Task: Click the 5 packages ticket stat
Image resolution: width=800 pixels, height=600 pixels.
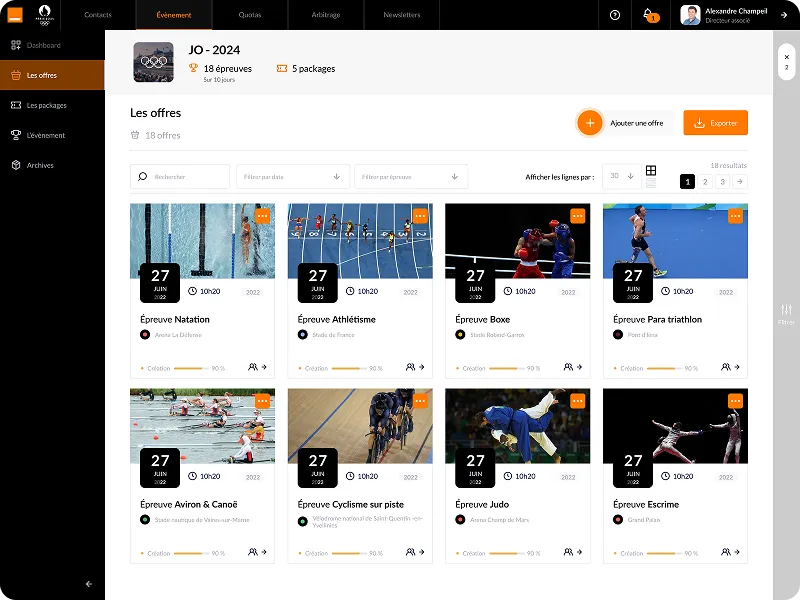Action: 306,68
